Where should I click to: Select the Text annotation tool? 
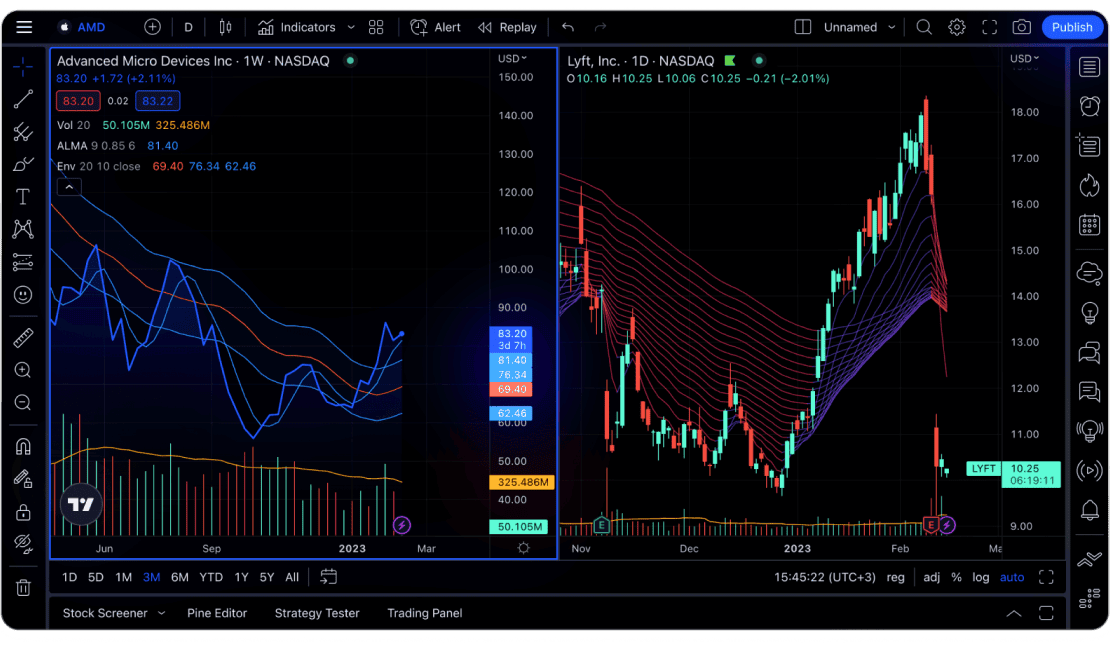[22, 196]
